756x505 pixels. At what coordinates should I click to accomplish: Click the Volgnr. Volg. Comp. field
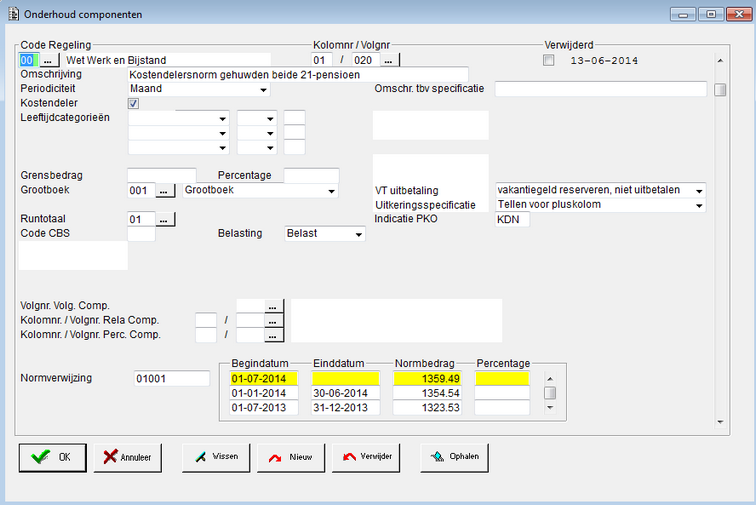(x=250, y=306)
